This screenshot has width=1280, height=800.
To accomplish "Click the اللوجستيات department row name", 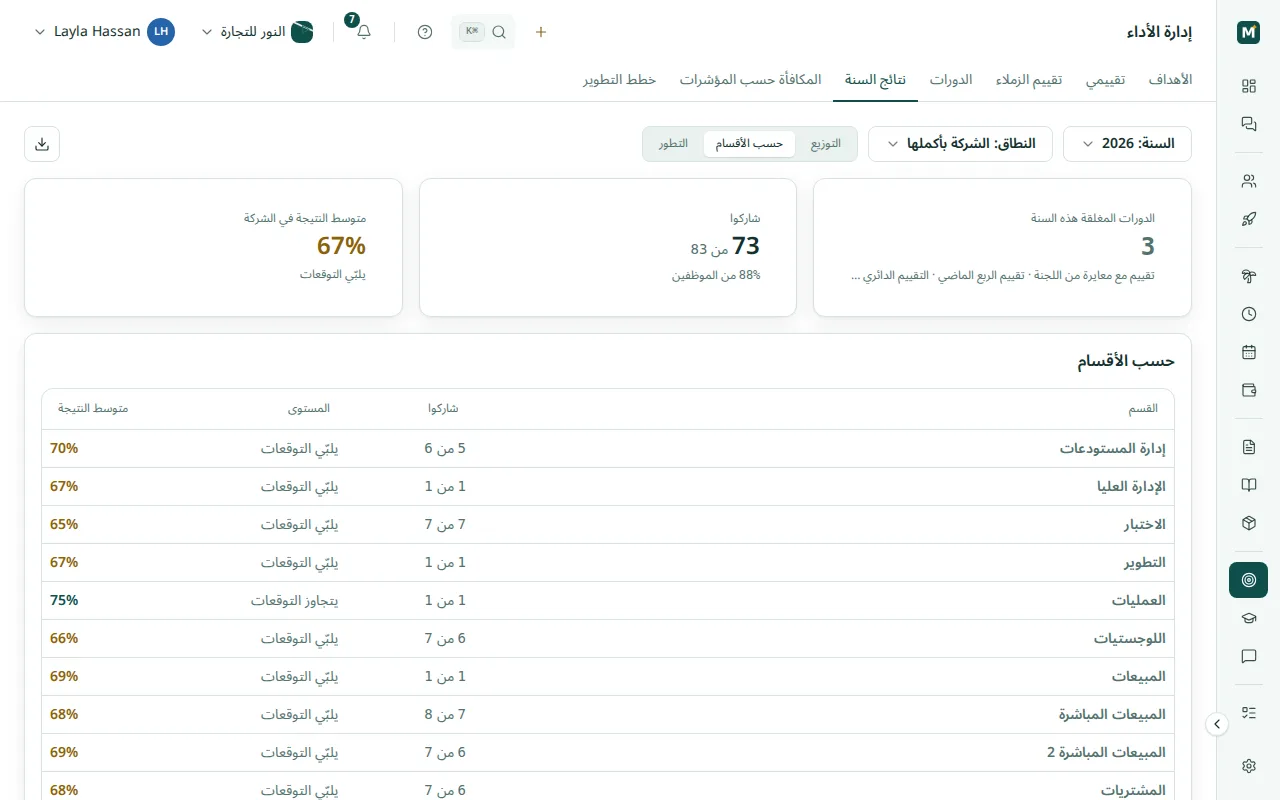I will tap(1130, 639).
